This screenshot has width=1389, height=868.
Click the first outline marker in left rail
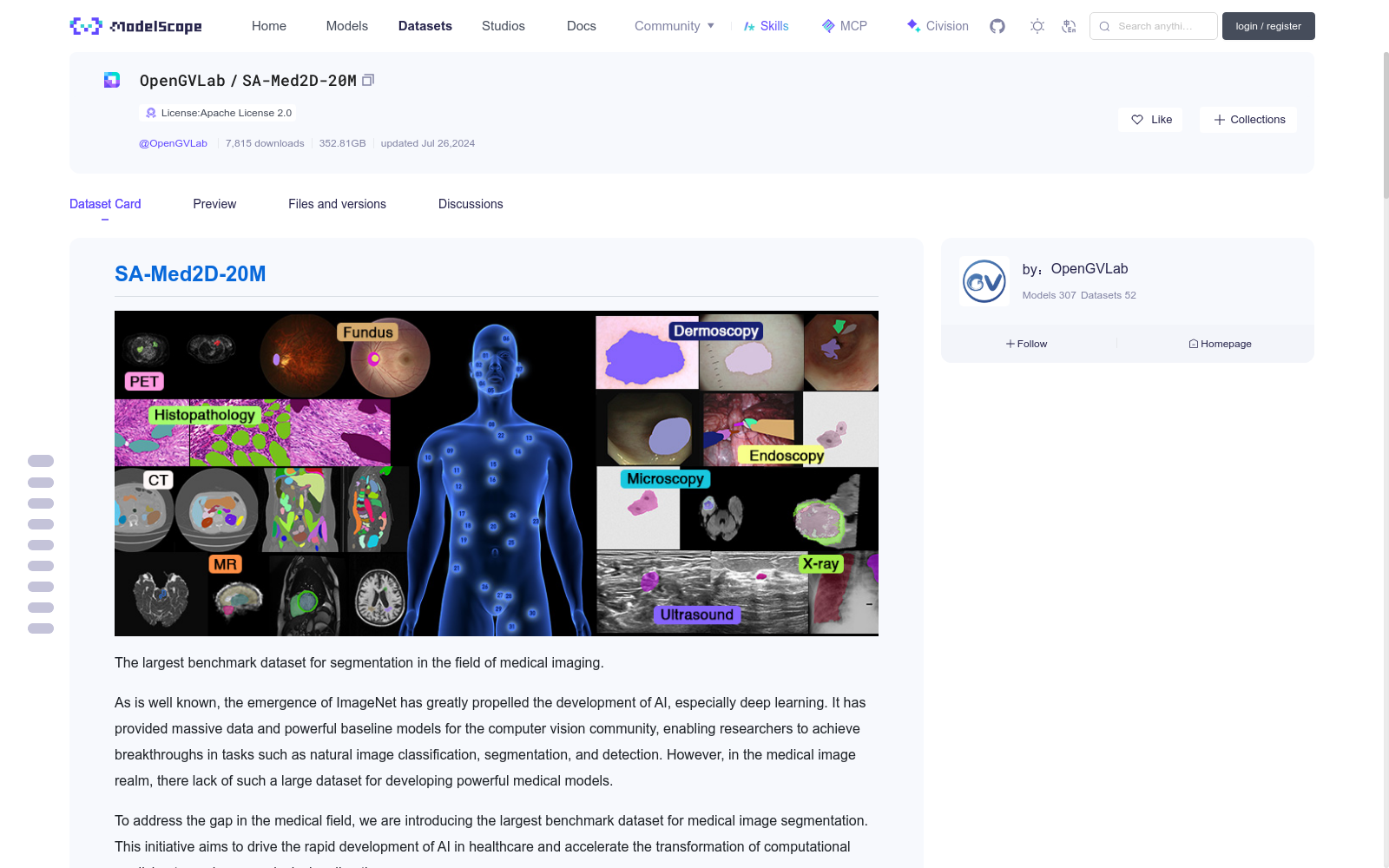pyautogui.click(x=41, y=461)
